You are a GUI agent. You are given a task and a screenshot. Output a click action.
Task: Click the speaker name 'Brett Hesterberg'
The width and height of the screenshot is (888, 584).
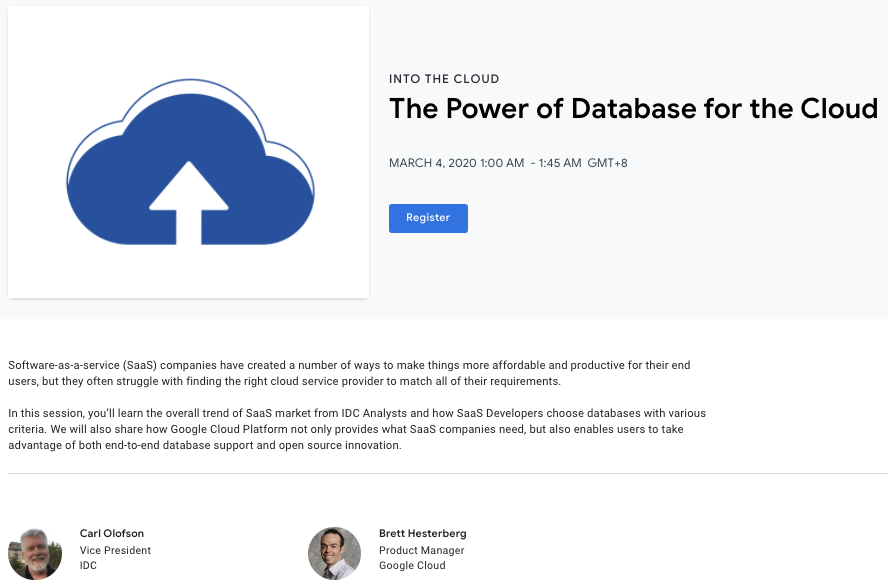click(422, 534)
